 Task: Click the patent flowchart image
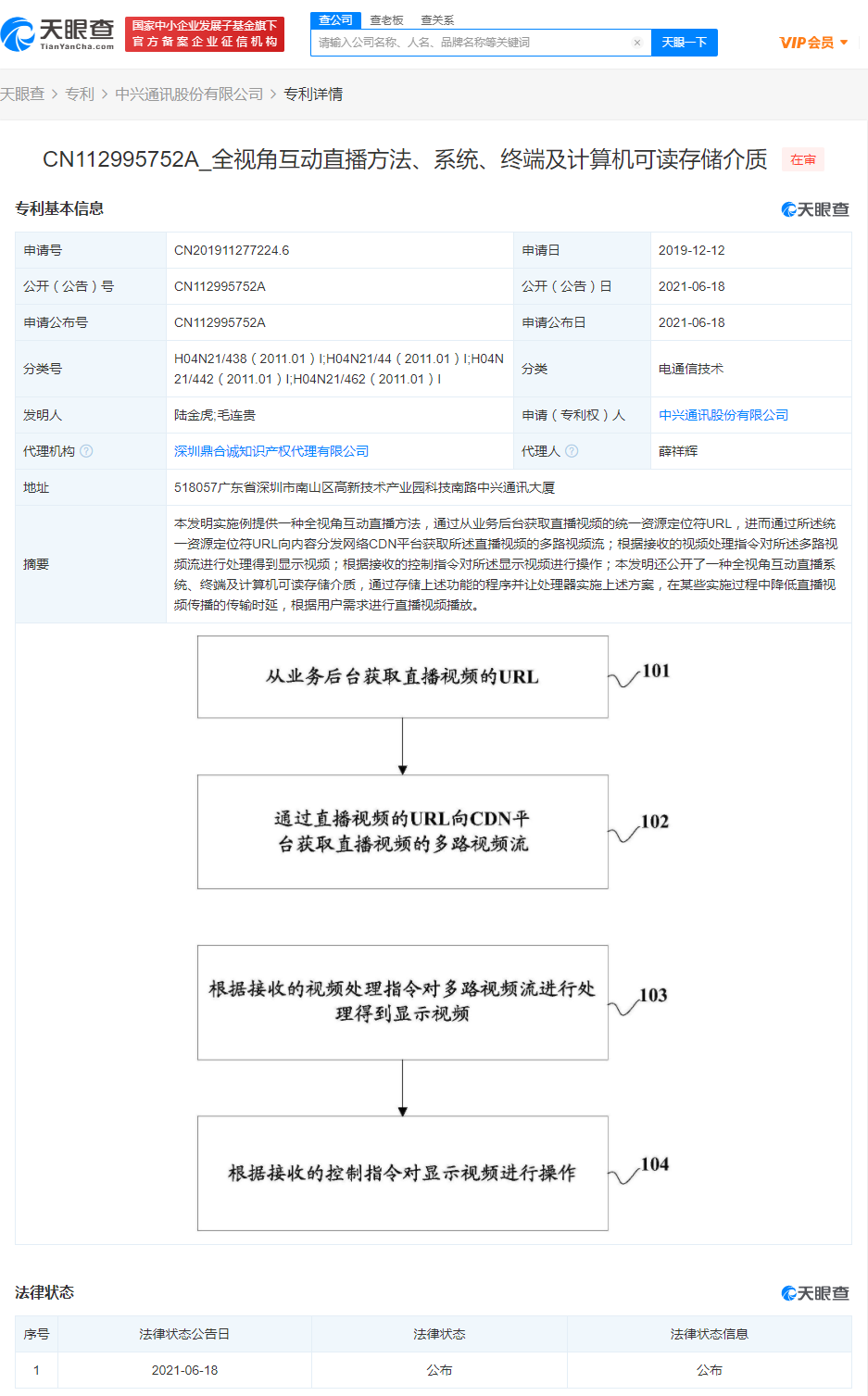[434, 933]
